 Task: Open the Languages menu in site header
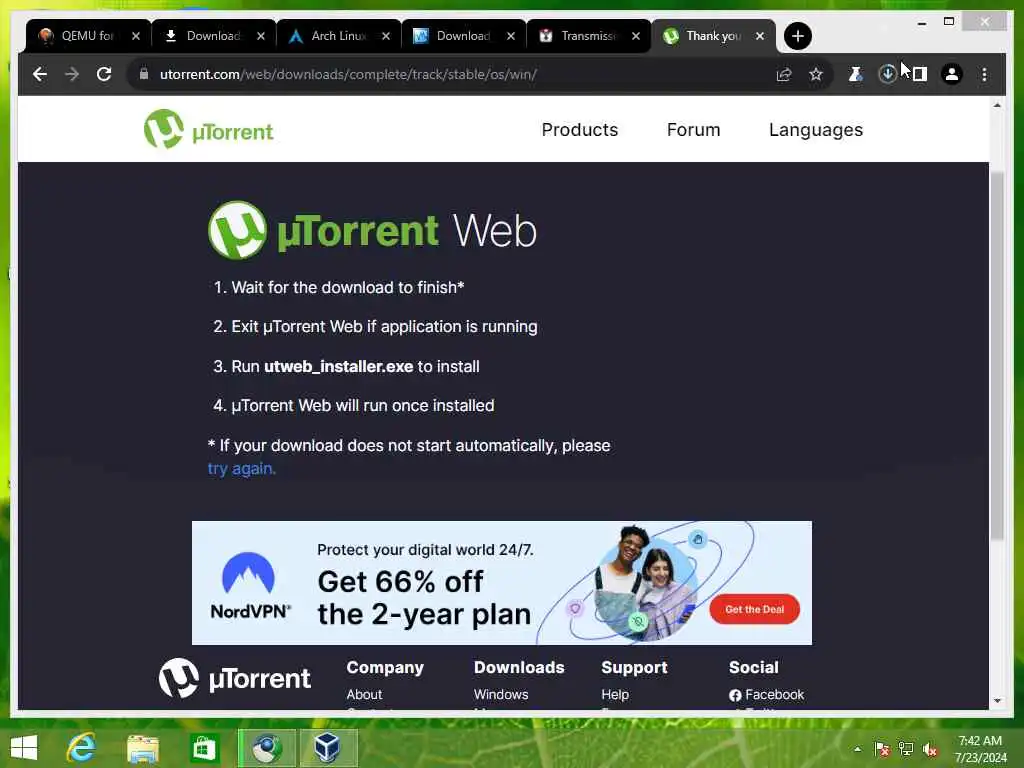click(816, 130)
